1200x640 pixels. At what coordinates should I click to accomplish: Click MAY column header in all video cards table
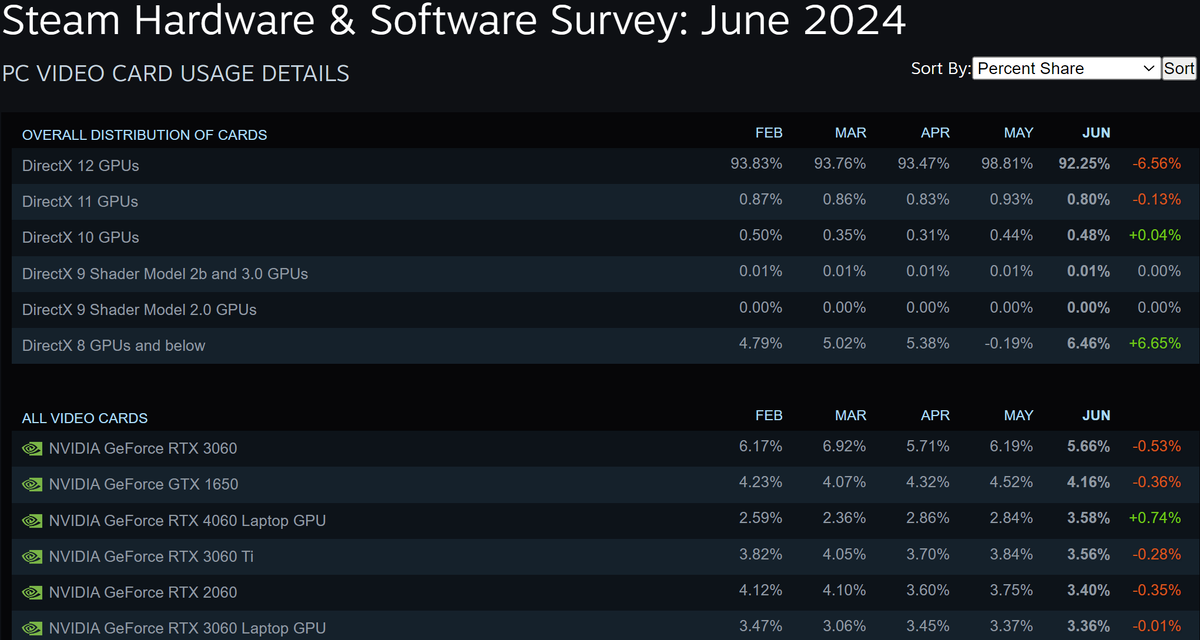click(x=1019, y=415)
